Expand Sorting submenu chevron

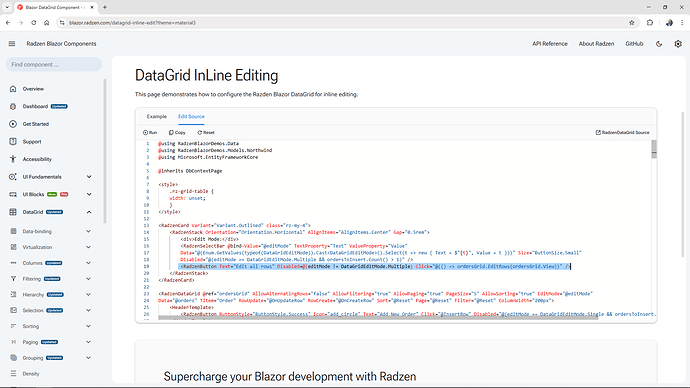pos(88,326)
